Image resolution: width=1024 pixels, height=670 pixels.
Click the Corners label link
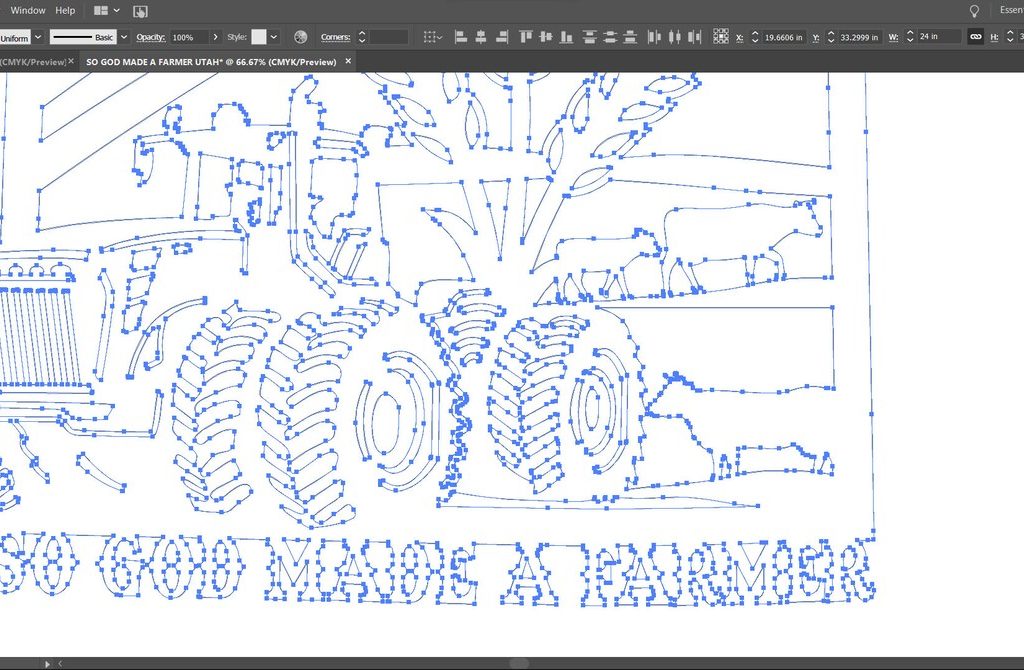pos(335,37)
